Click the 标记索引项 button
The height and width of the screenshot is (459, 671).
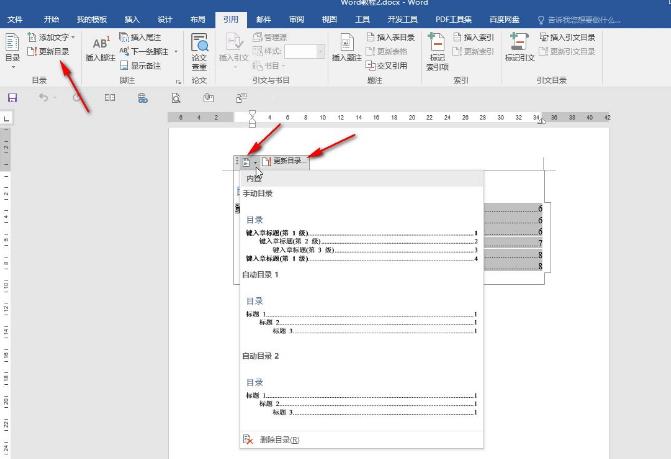click(x=437, y=51)
